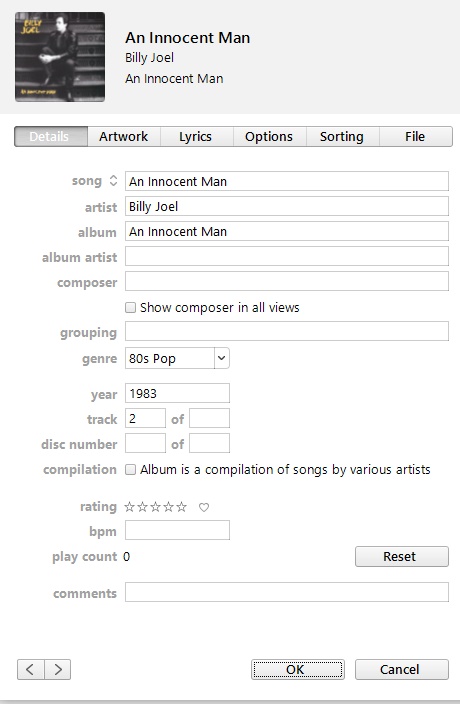The height and width of the screenshot is (704, 460).
Task: Click the Cancel button
Action: (402, 669)
